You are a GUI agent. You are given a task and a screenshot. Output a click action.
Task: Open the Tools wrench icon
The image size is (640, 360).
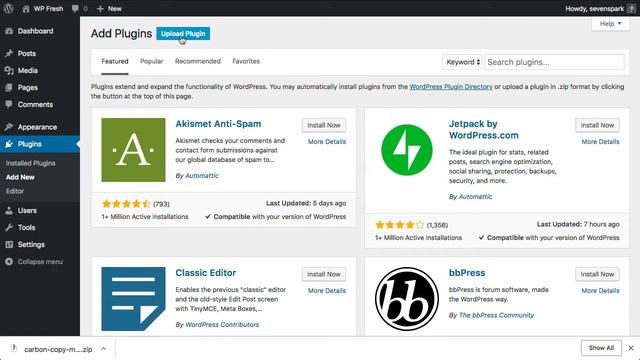(9, 227)
